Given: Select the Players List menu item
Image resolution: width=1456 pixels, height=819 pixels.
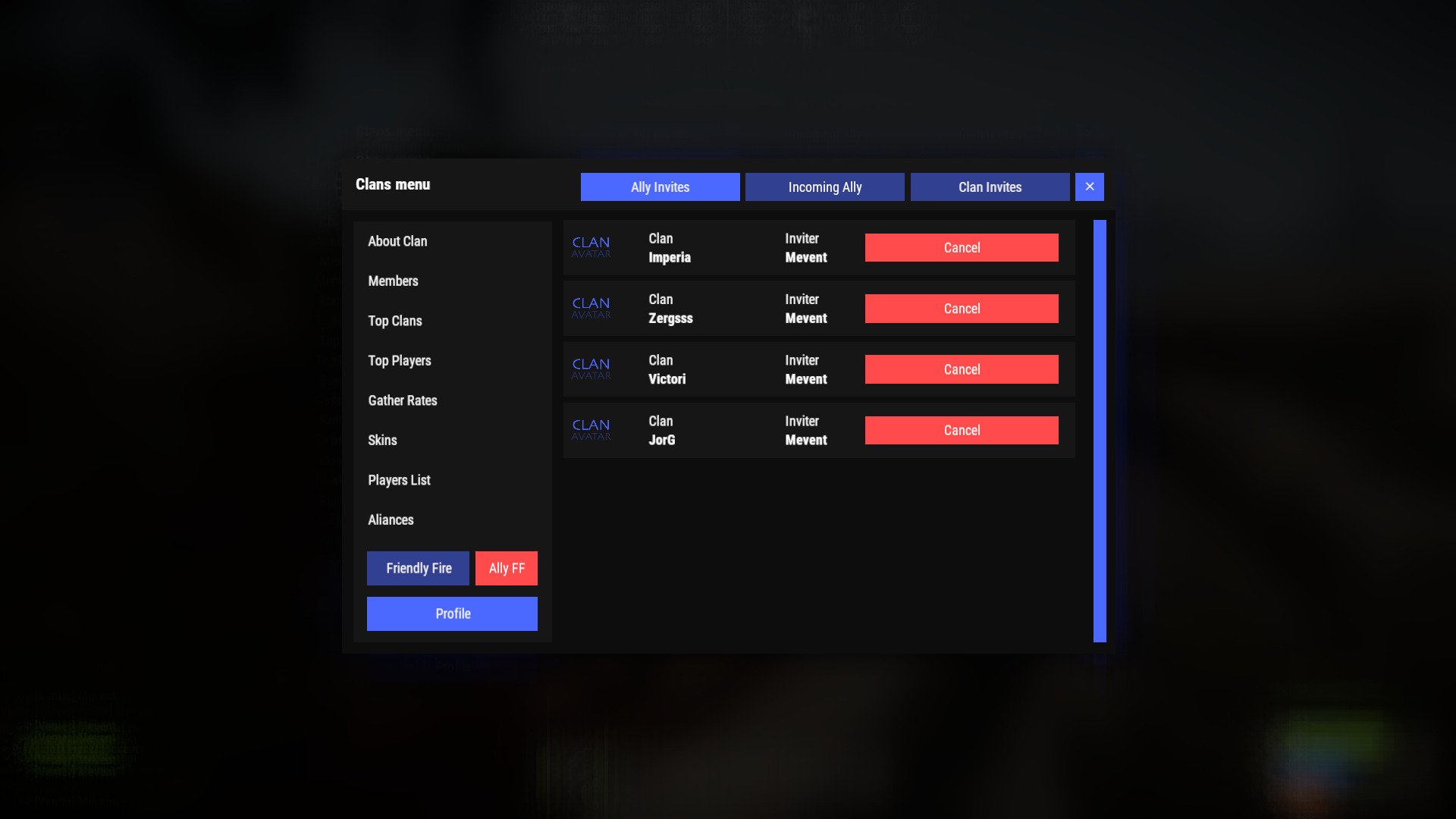Looking at the screenshot, I should [399, 480].
